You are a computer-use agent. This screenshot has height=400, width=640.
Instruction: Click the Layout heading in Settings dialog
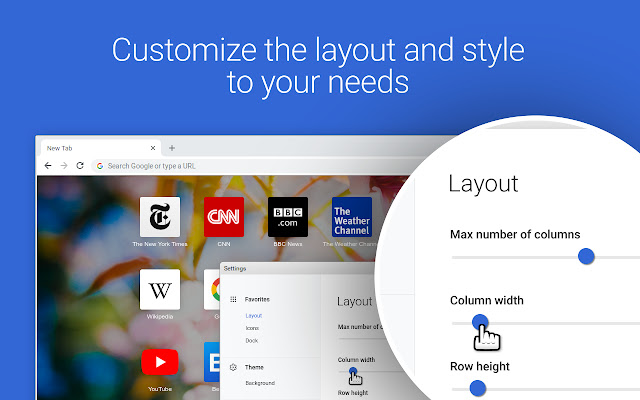[x=354, y=301]
